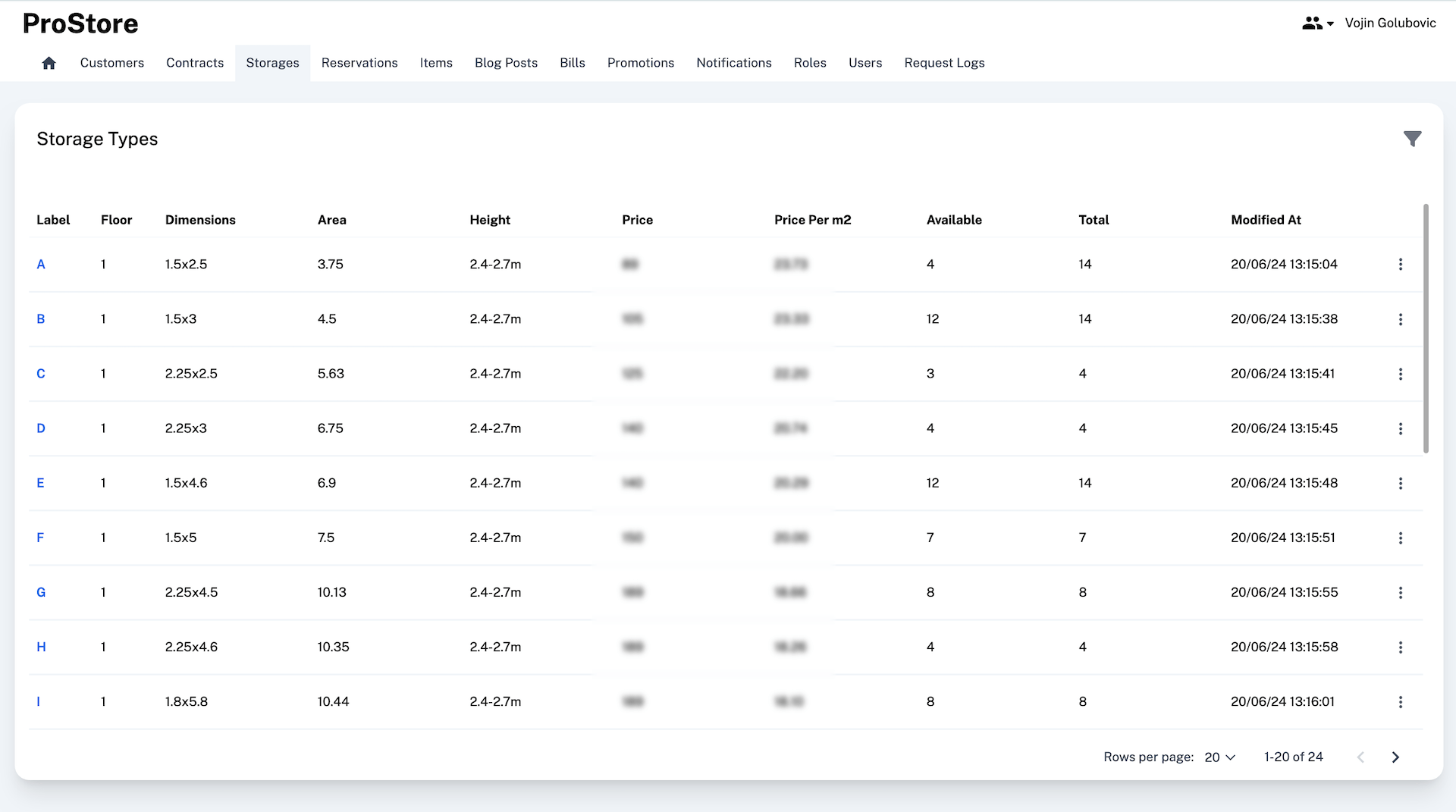Click the ProStore logo

80,24
